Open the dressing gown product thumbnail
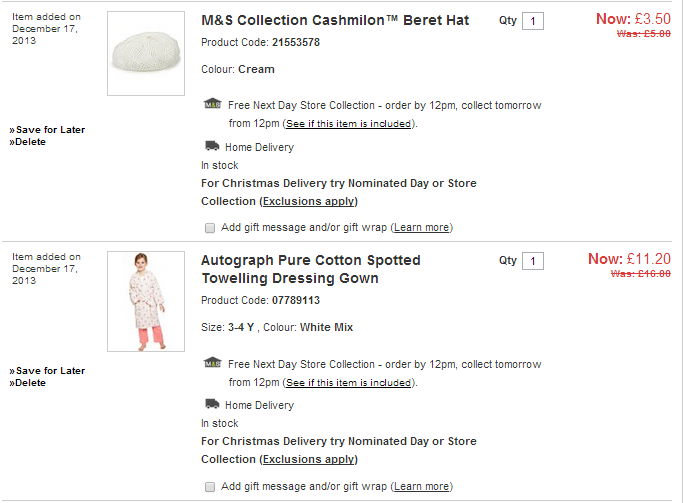 point(146,300)
